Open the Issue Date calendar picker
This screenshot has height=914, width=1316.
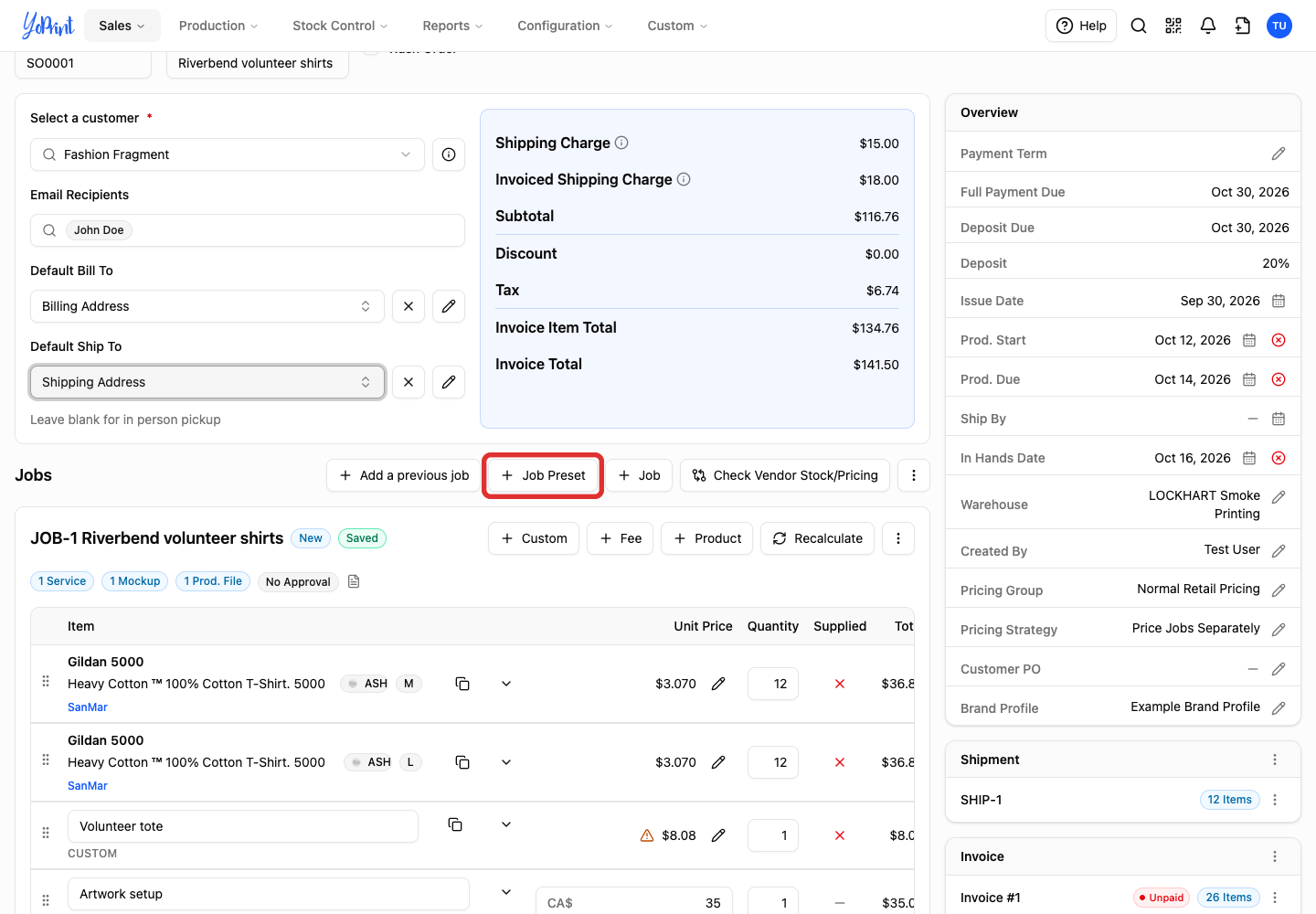coord(1279,301)
